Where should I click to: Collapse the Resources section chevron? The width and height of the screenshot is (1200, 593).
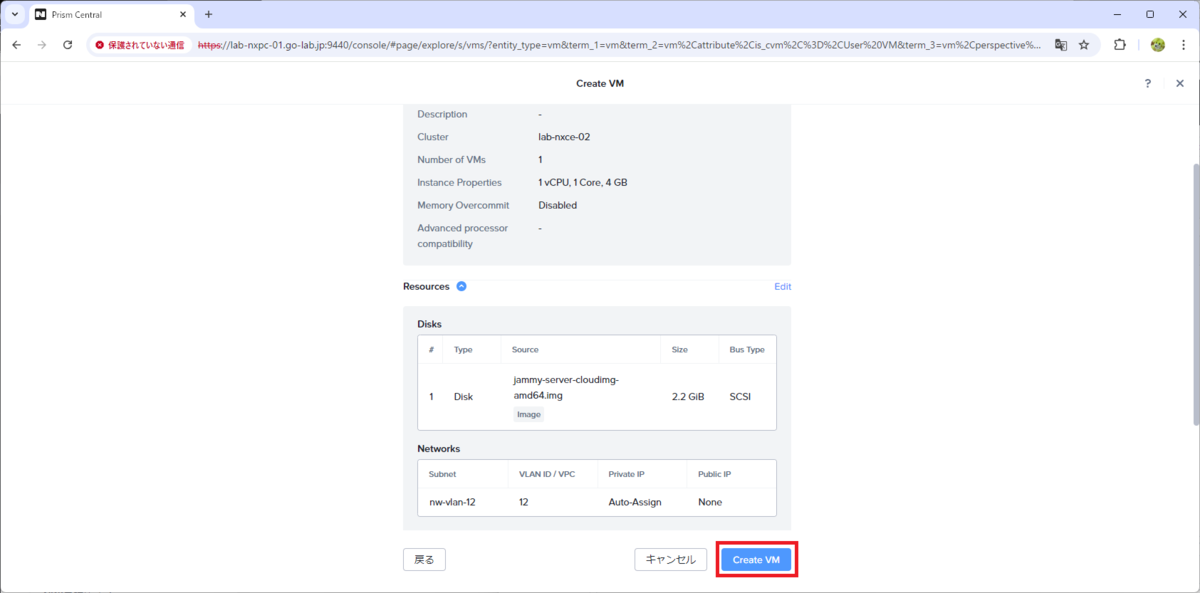pos(461,286)
